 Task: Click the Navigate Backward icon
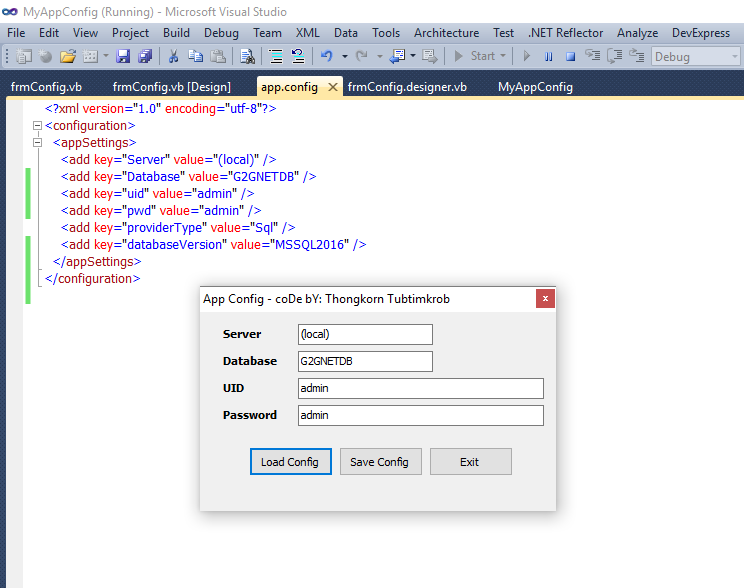398,56
